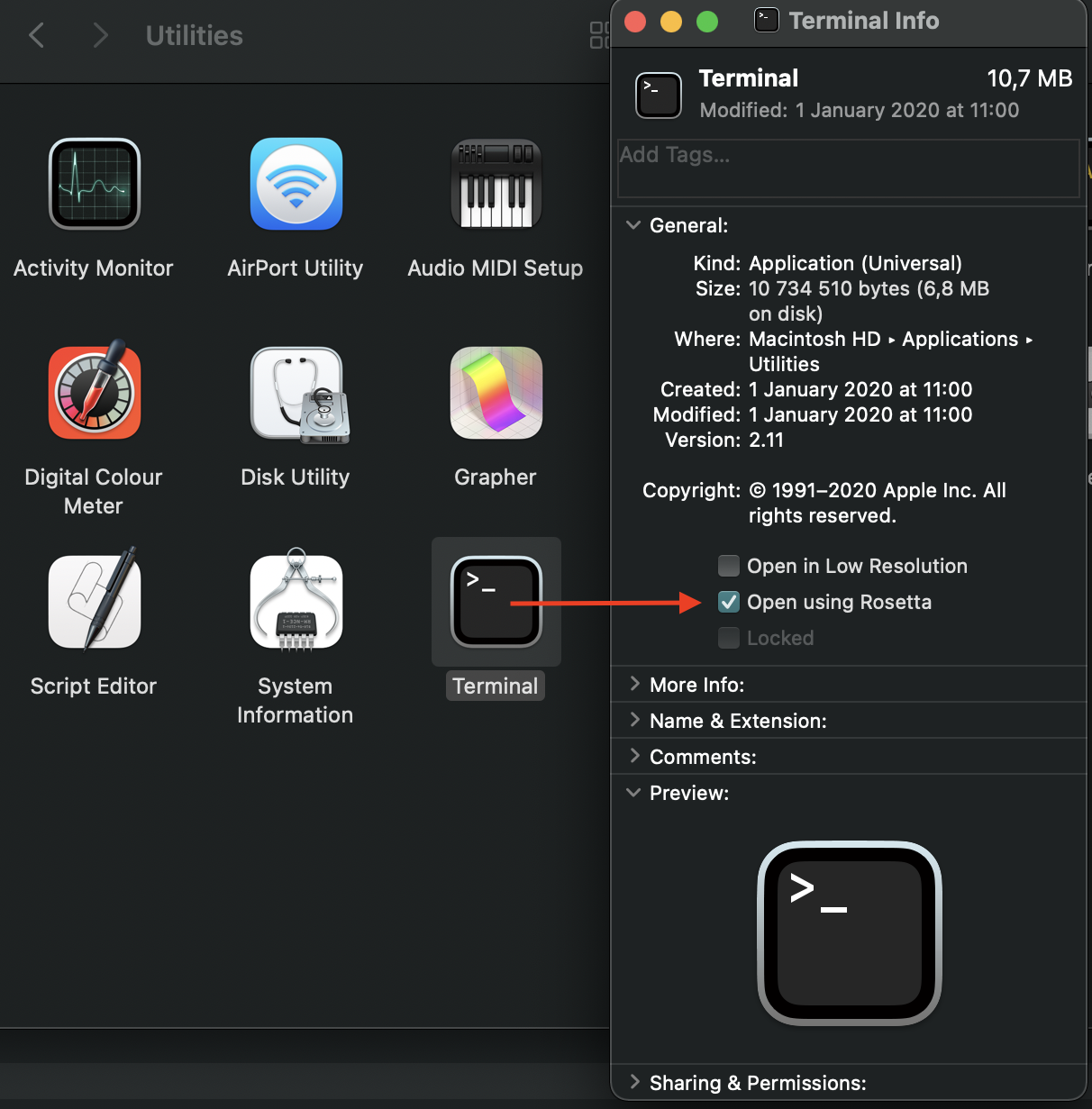1092x1109 pixels.
Task: Go back in Finder window
Action: click(37, 36)
